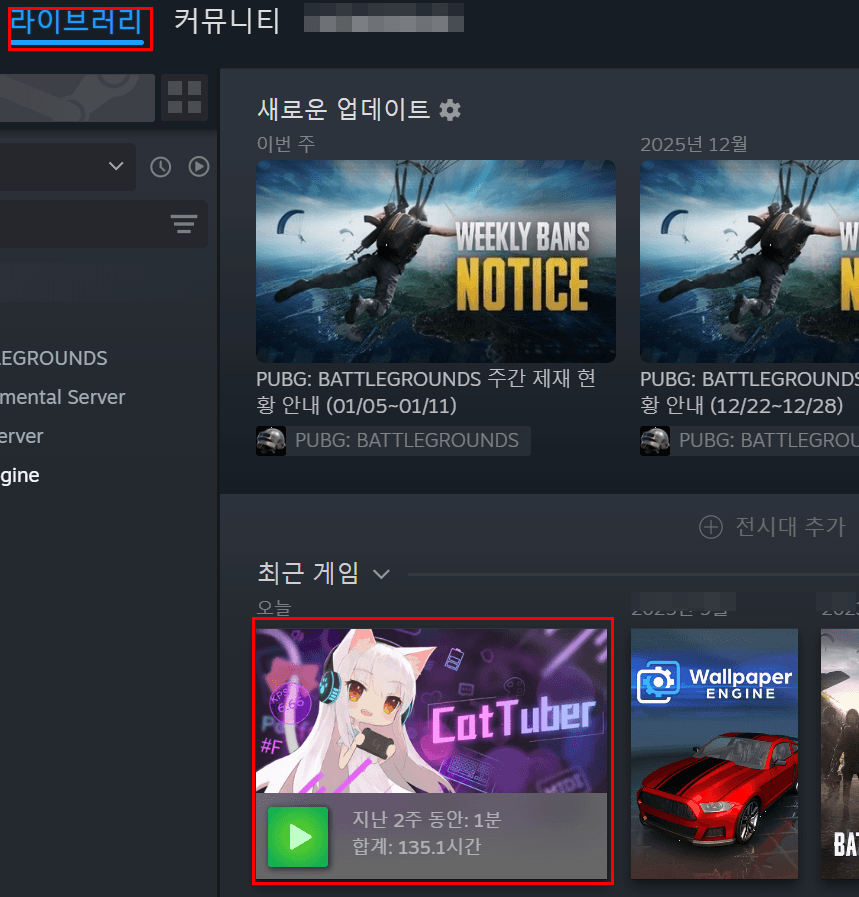
Task: Toggle the clock icon for recent sorting
Action: coord(161,167)
